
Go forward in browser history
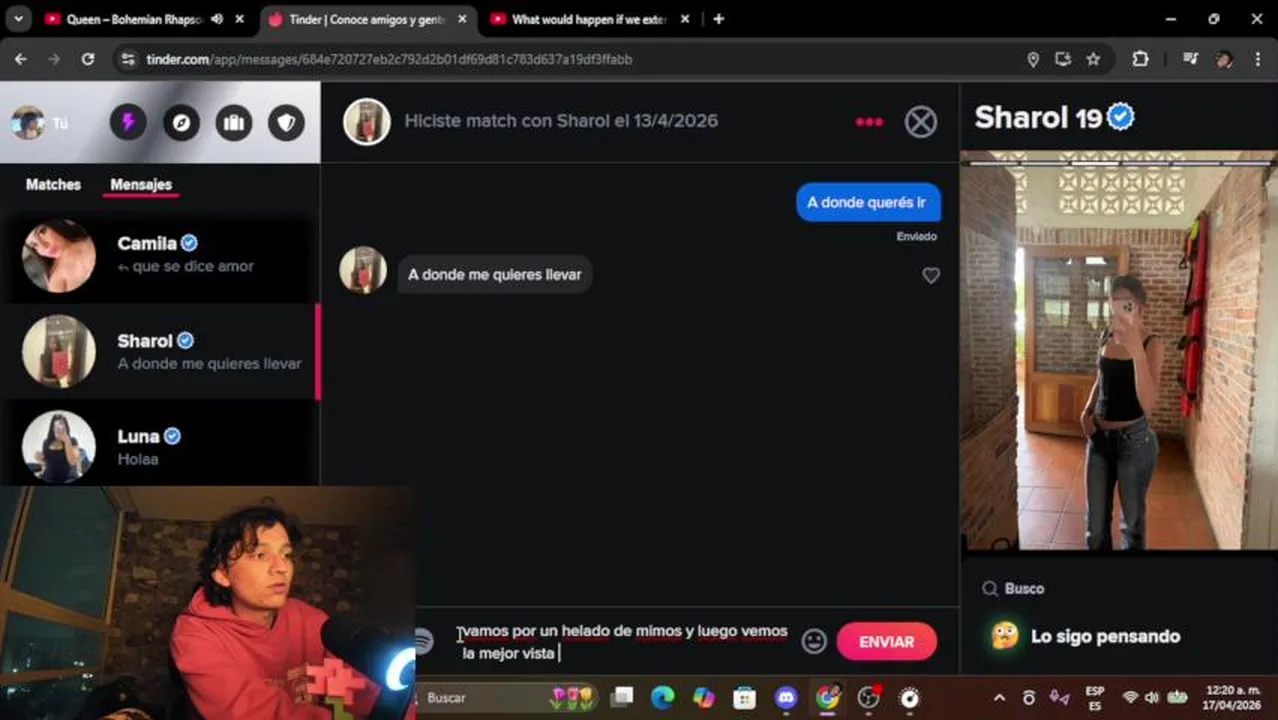click(54, 59)
